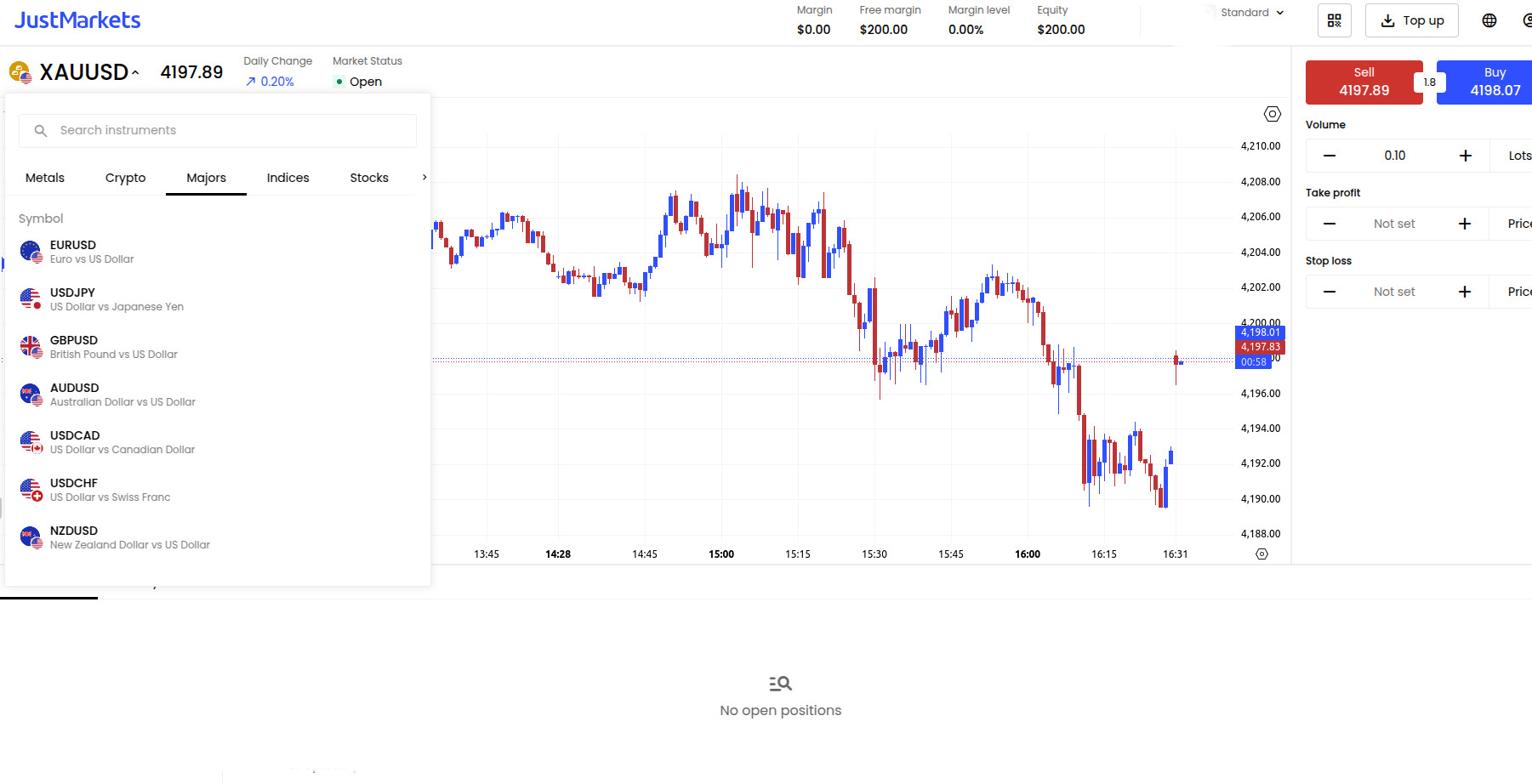Switch to the Metals tab

click(x=45, y=177)
